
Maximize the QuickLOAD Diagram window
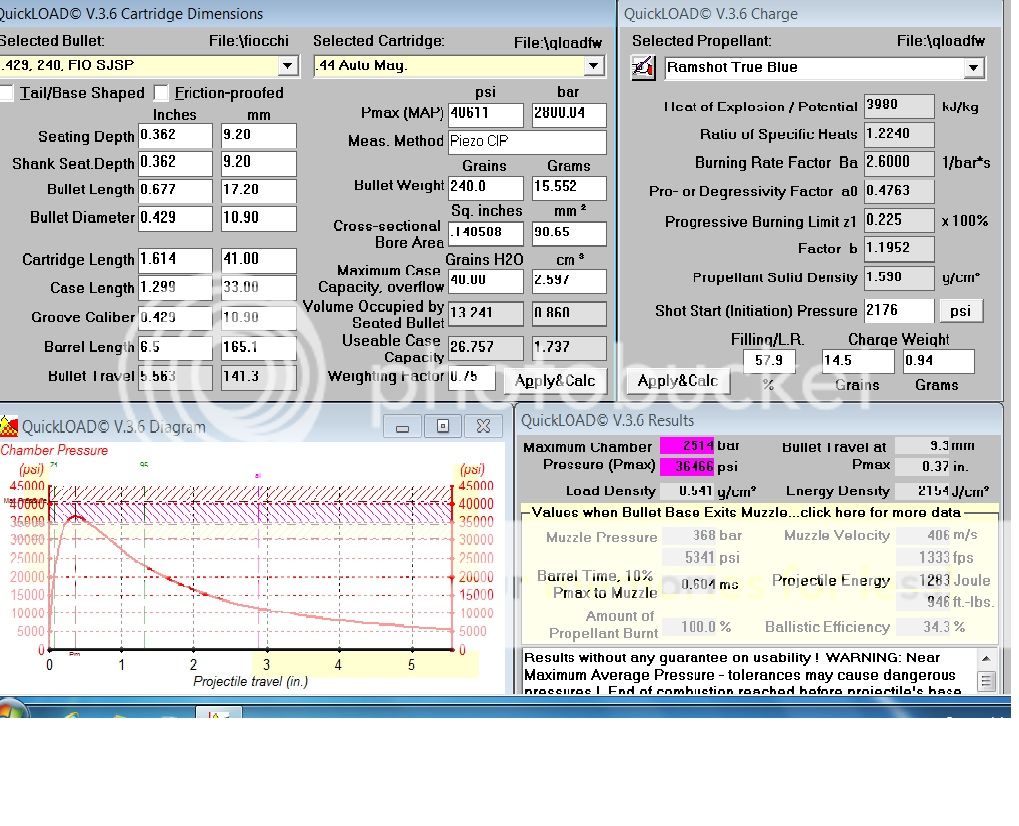[x=442, y=427]
